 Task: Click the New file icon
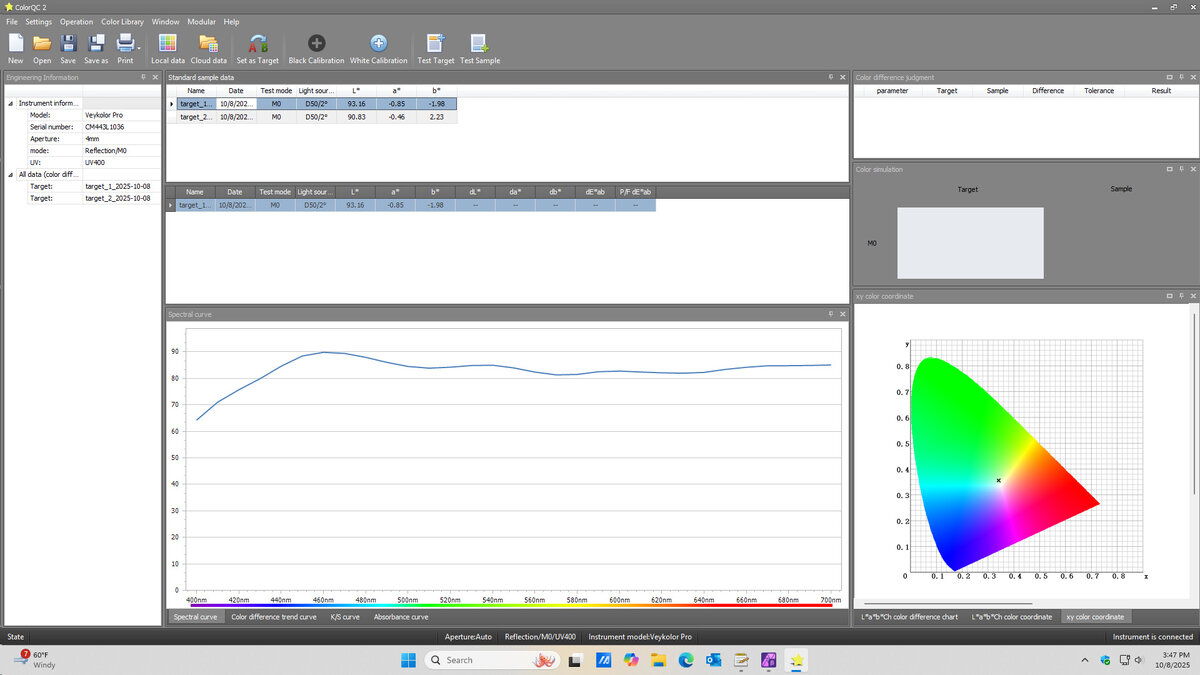click(16, 43)
